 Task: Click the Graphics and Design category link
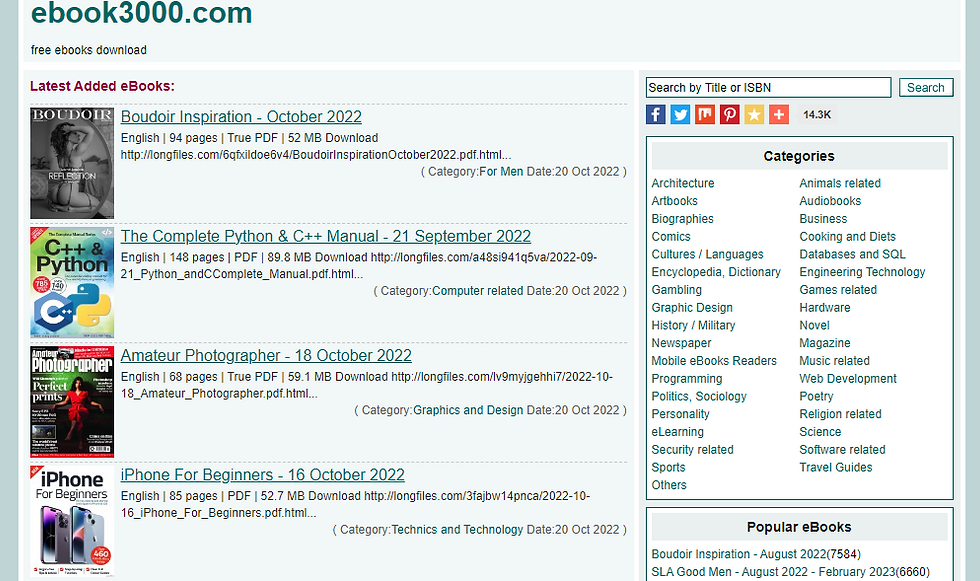coord(468,410)
